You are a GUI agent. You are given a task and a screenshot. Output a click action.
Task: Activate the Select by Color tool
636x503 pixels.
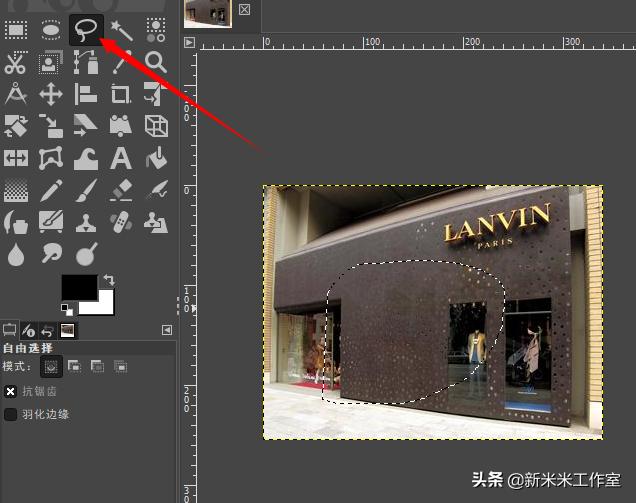[156, 30]
